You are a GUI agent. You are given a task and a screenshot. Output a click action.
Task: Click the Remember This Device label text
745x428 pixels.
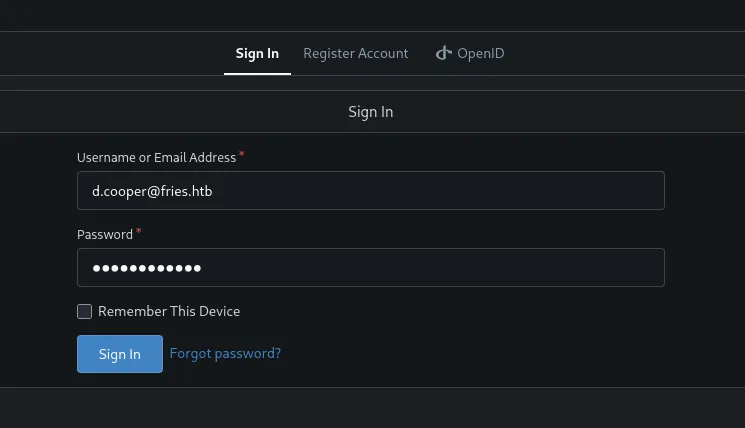(x=169, y=311)
